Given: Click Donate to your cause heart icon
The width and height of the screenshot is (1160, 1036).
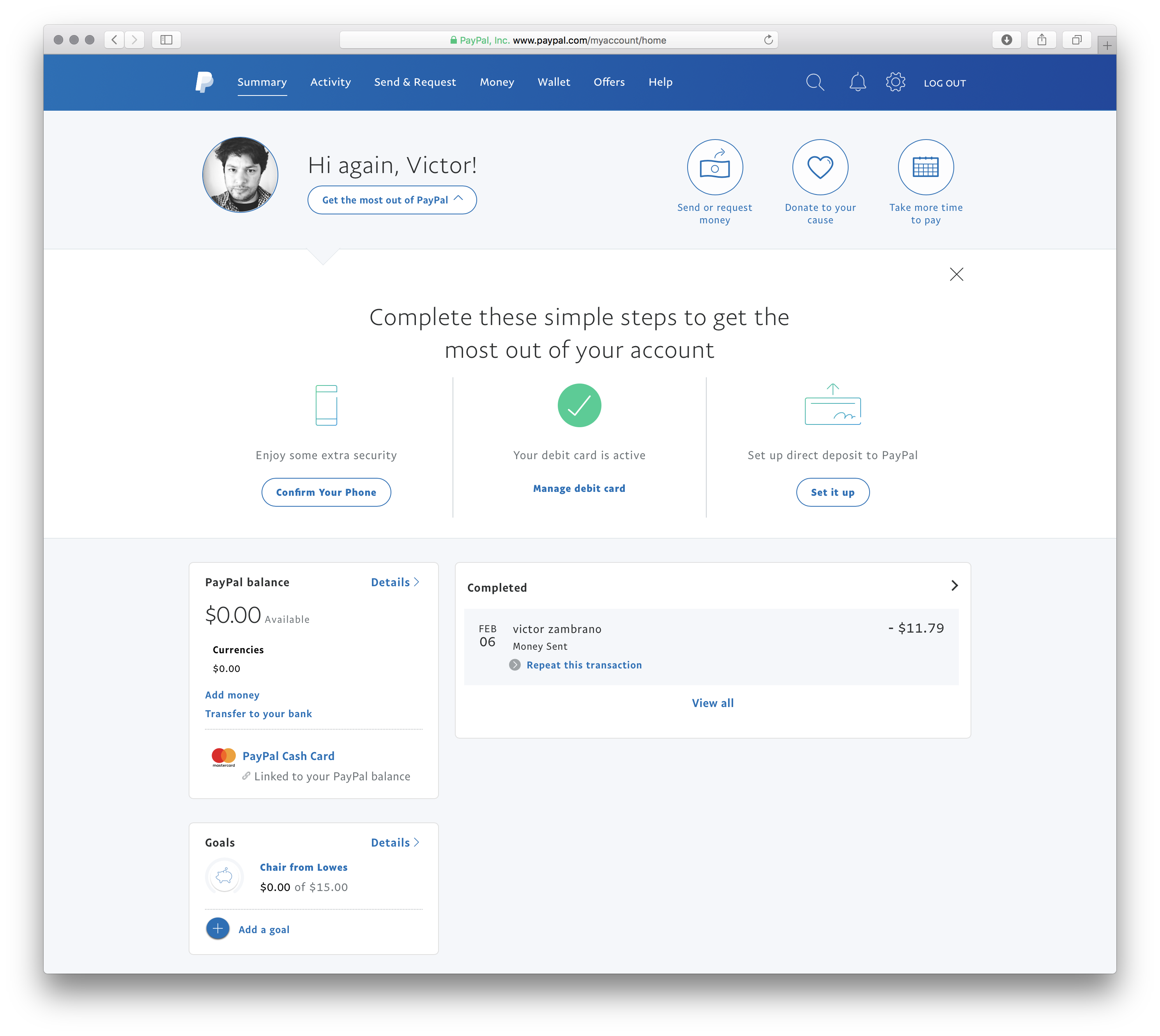Looking at the screenshot, I should [x=820, y=167].
